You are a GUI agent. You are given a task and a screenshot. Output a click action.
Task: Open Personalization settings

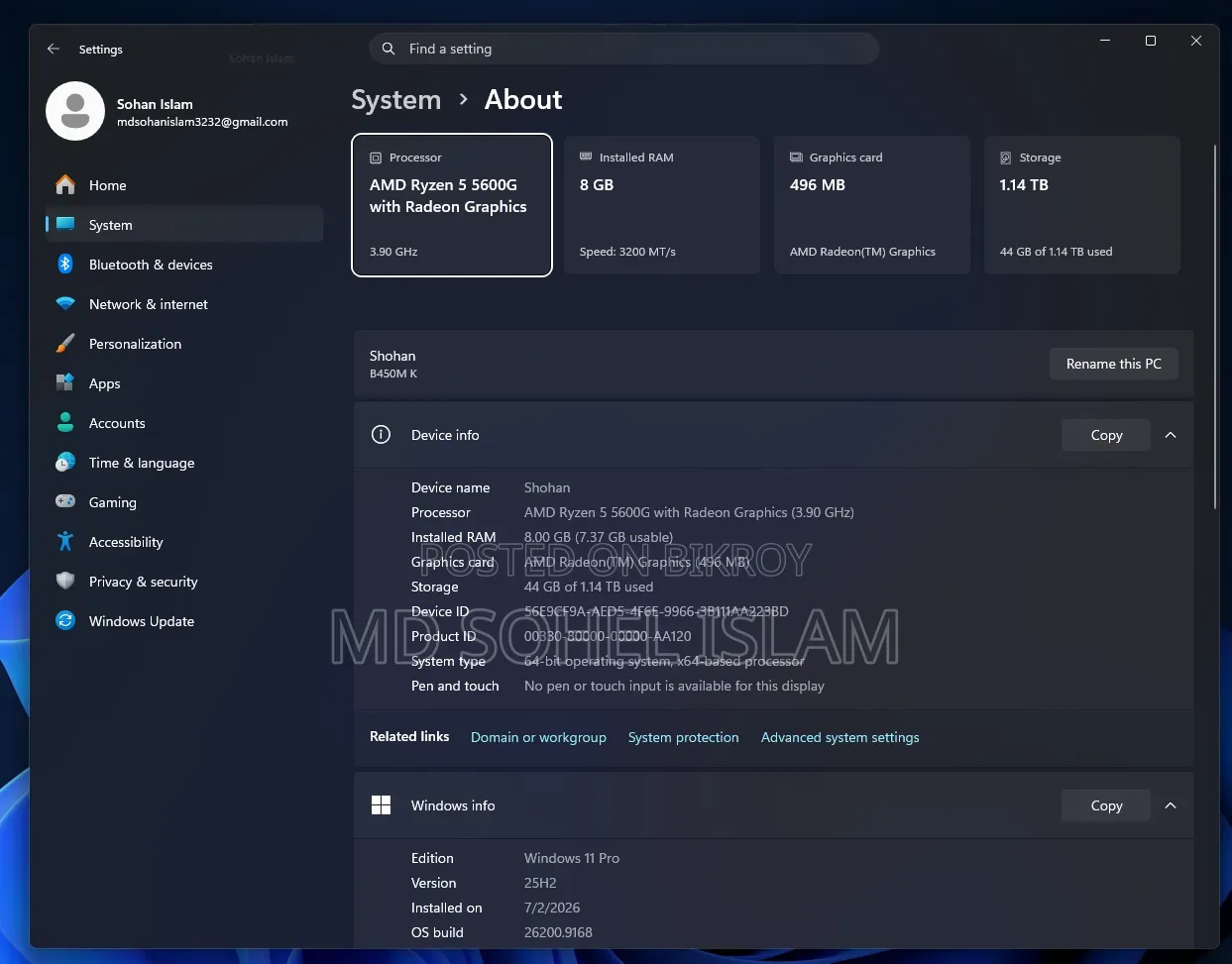pyautogui.click(x=184, y=344)
